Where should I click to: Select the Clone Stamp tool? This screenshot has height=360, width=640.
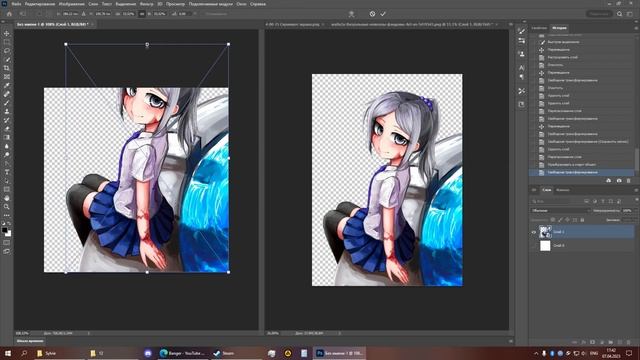pos(7,111)
